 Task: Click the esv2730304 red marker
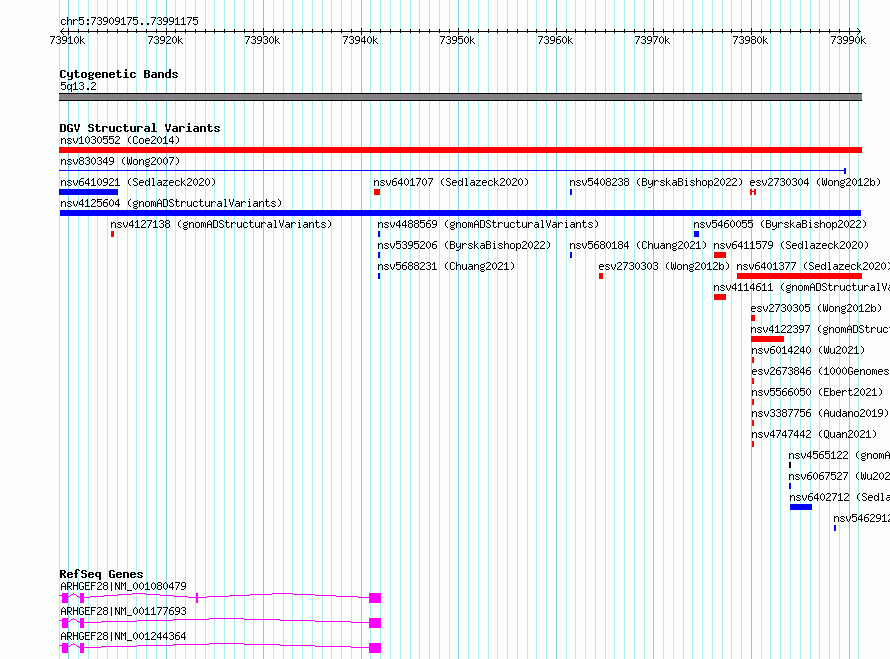753,192
